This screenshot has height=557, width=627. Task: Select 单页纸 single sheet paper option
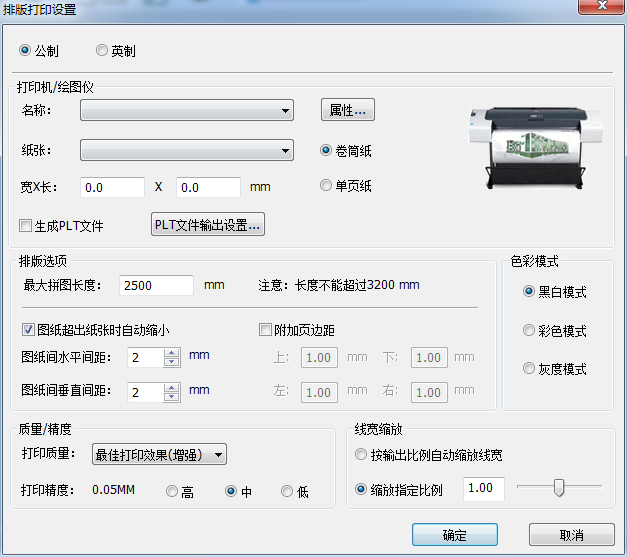(326, 185)
